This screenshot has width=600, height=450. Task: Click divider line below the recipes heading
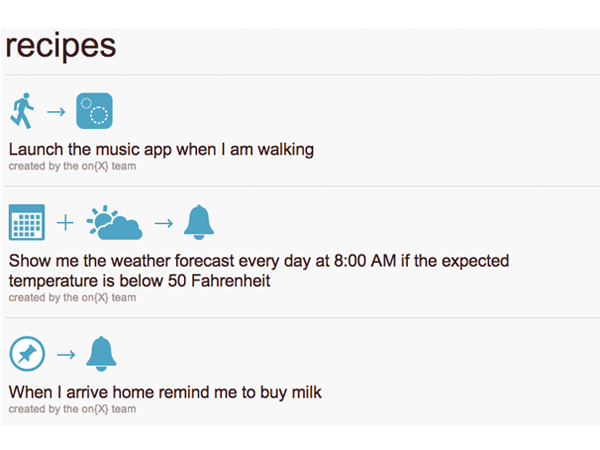tap(302, 75)
